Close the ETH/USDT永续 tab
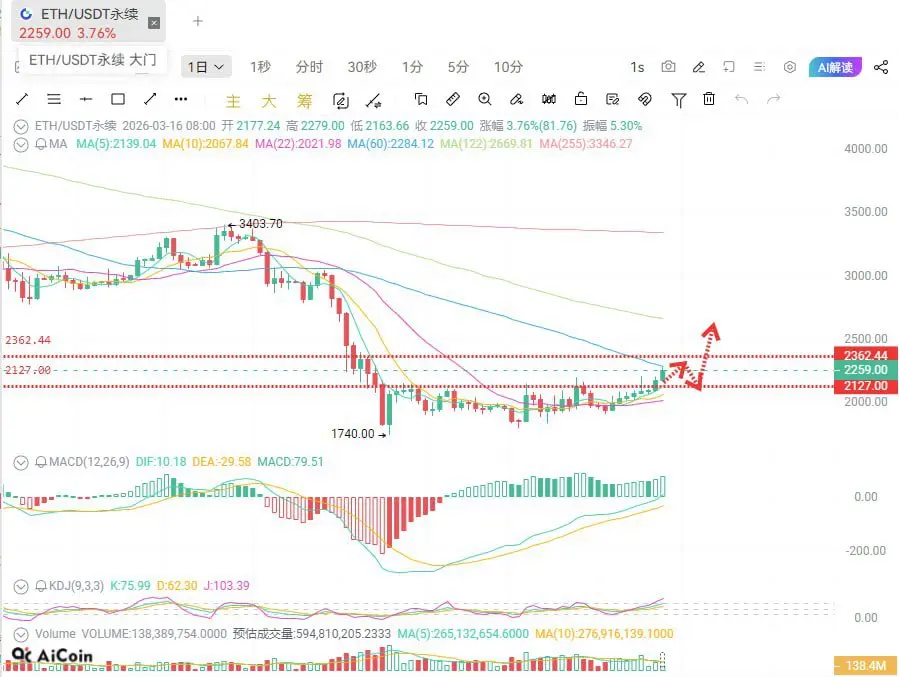This screenshot has width=899, height=677. pos(154,23)
